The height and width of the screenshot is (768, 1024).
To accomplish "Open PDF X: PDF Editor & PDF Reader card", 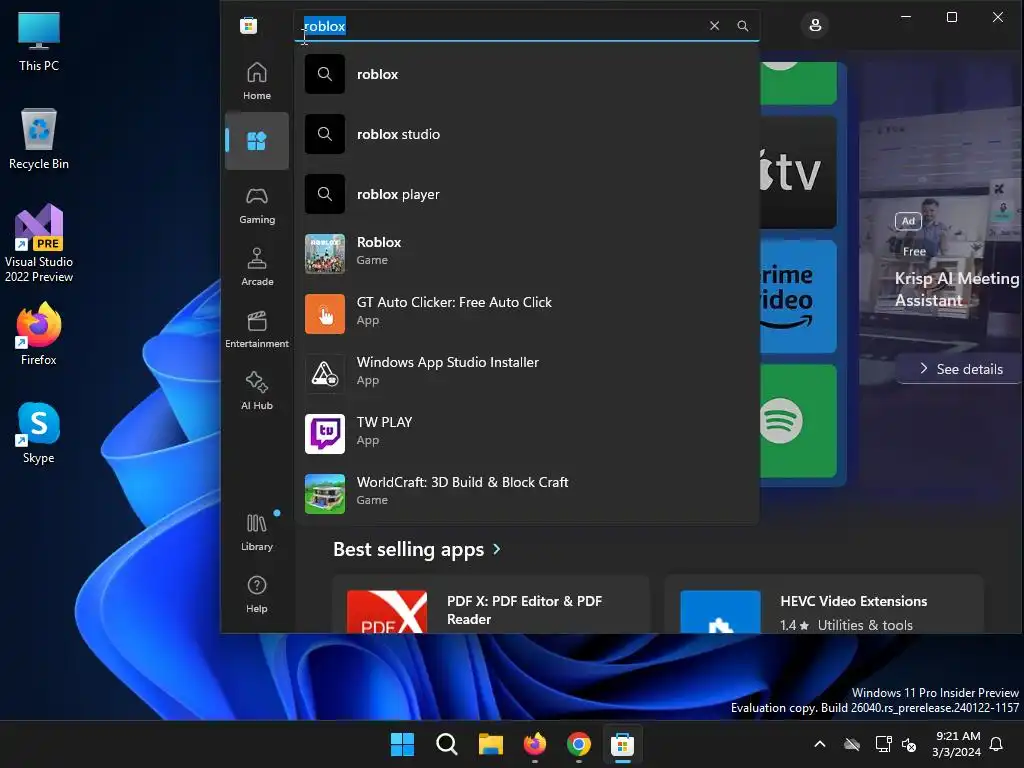I will pyautogui.click(x=490, y=605).
